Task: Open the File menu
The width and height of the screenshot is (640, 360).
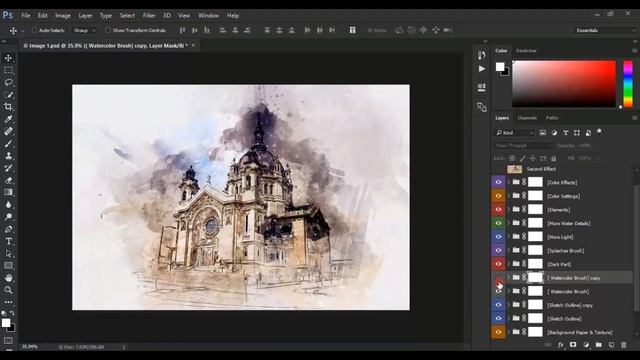Action: [x=26, y=16]
